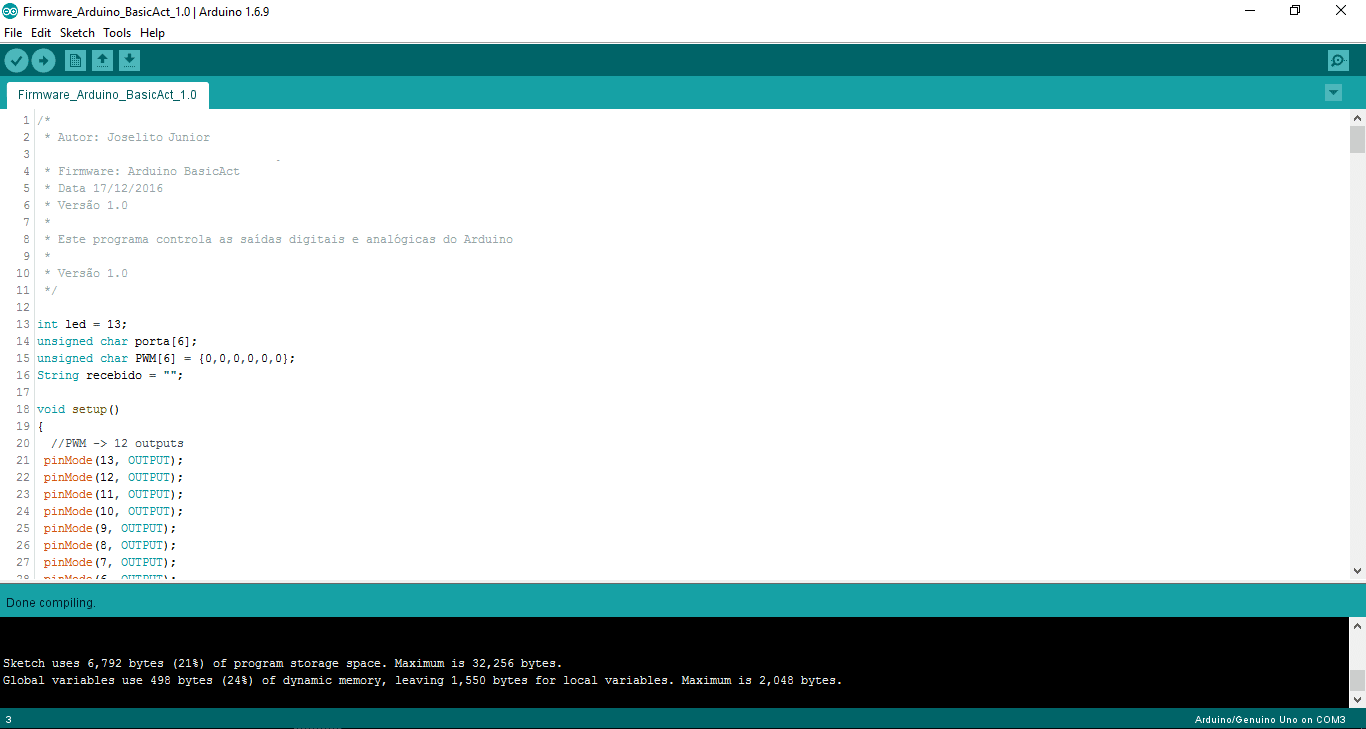
Task: Click the Upload arrow icon
Action: tap(43, 61)
